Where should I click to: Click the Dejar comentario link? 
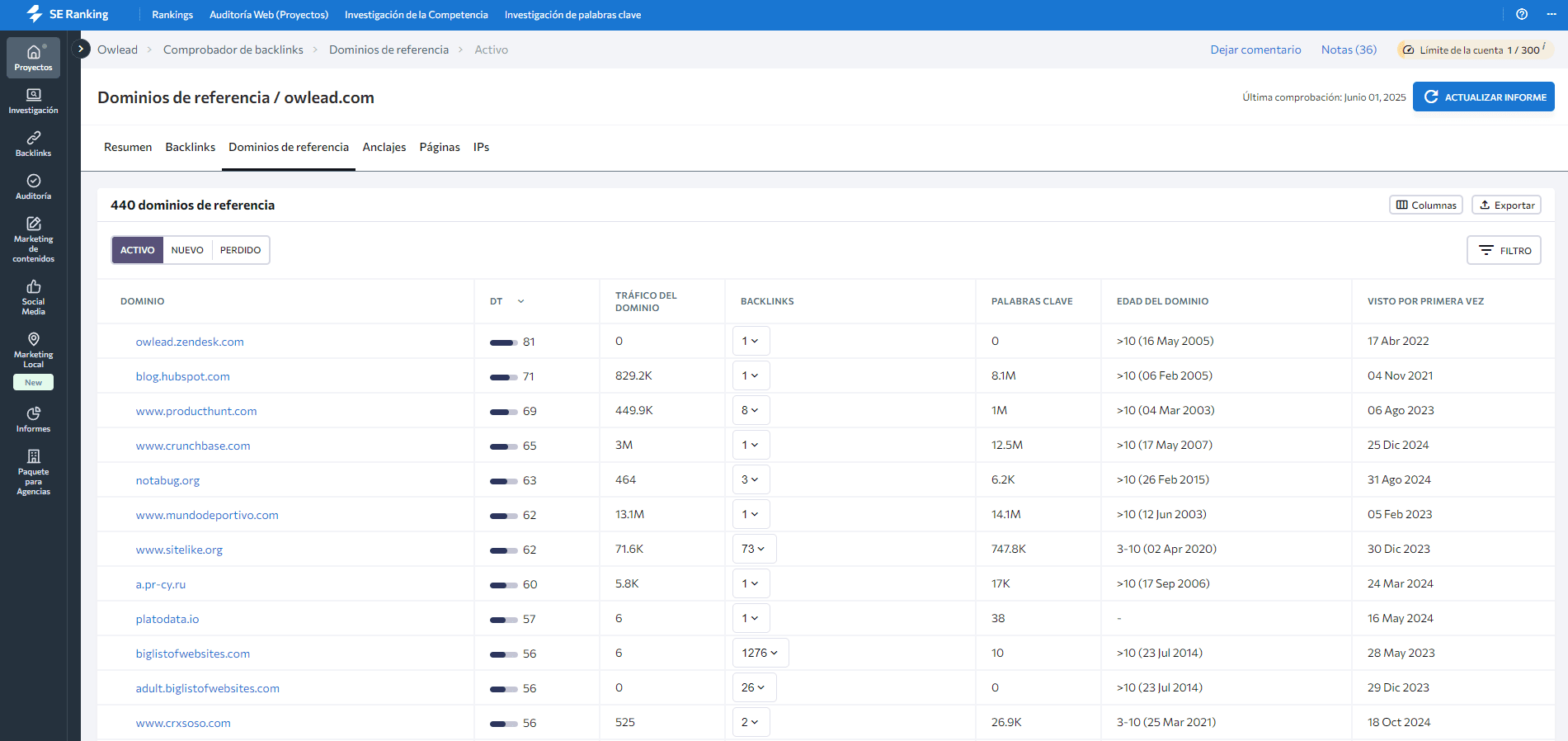(1255, 50)
